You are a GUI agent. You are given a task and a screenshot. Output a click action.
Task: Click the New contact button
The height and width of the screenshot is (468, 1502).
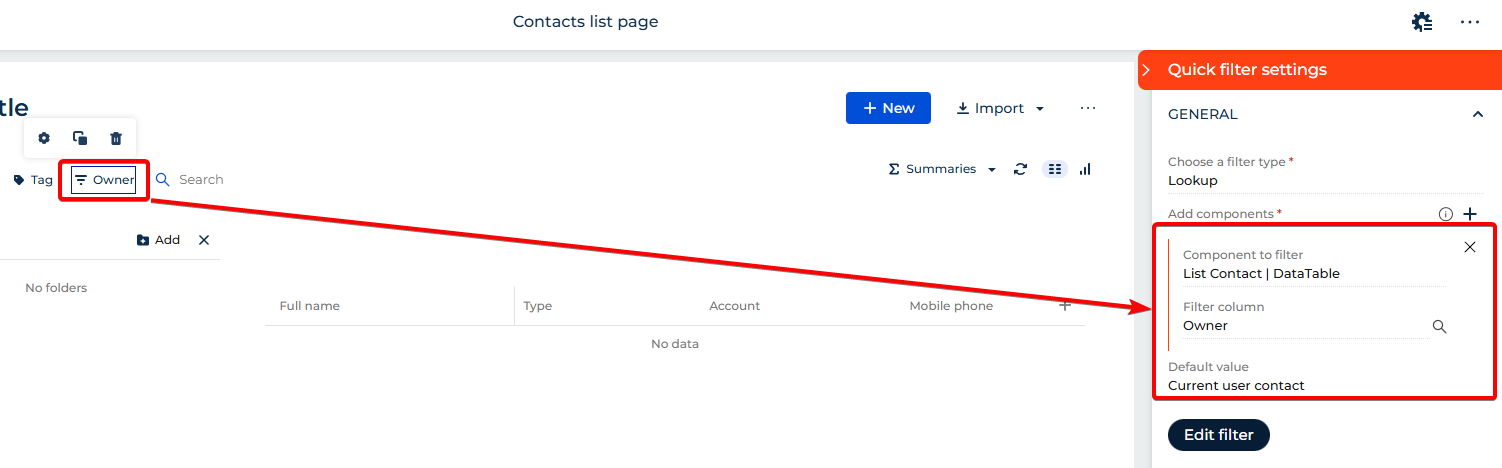tap(888, 108)
